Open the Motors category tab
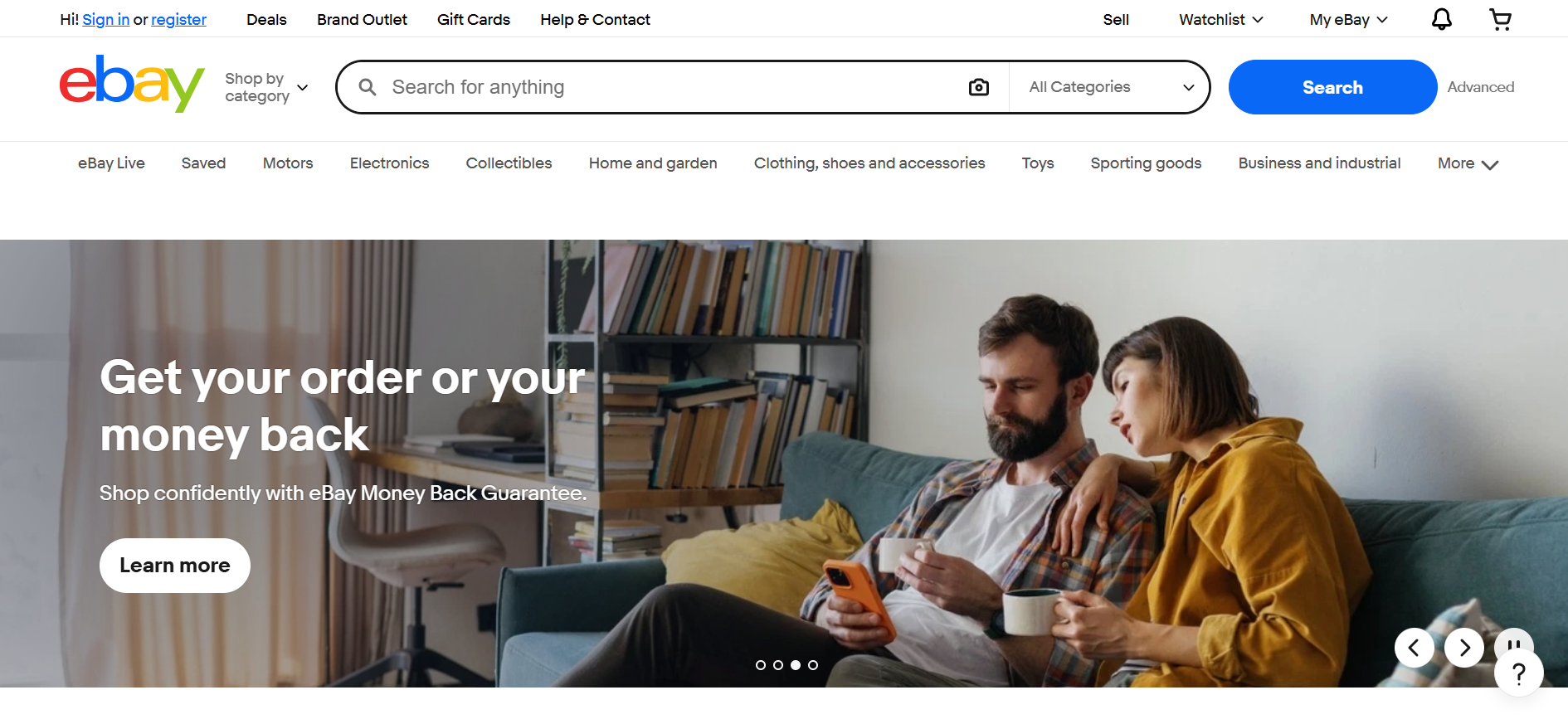Screen dimensions: 1568x724 click(x=288, y=163)
